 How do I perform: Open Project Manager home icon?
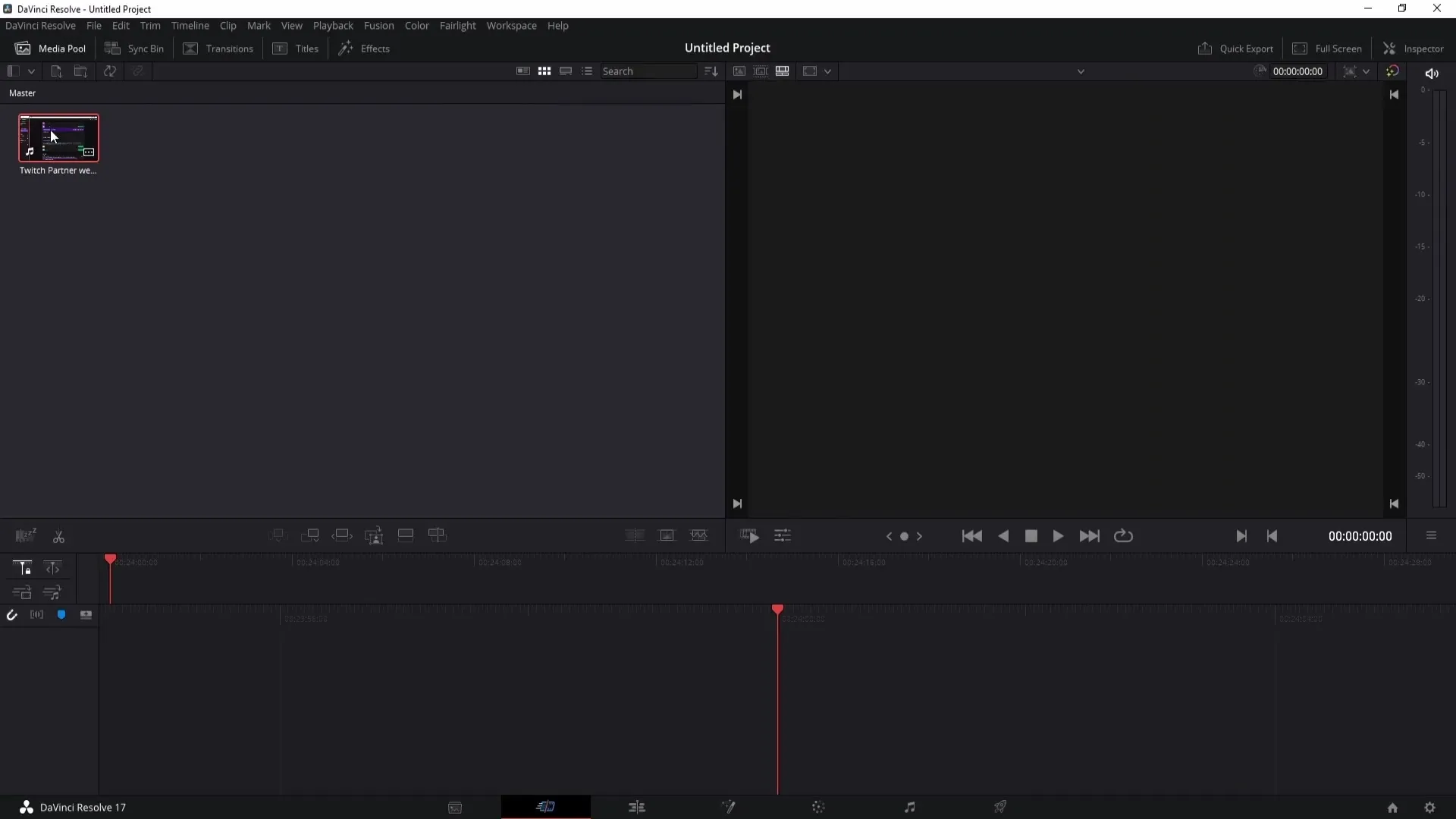[1392, 808]
